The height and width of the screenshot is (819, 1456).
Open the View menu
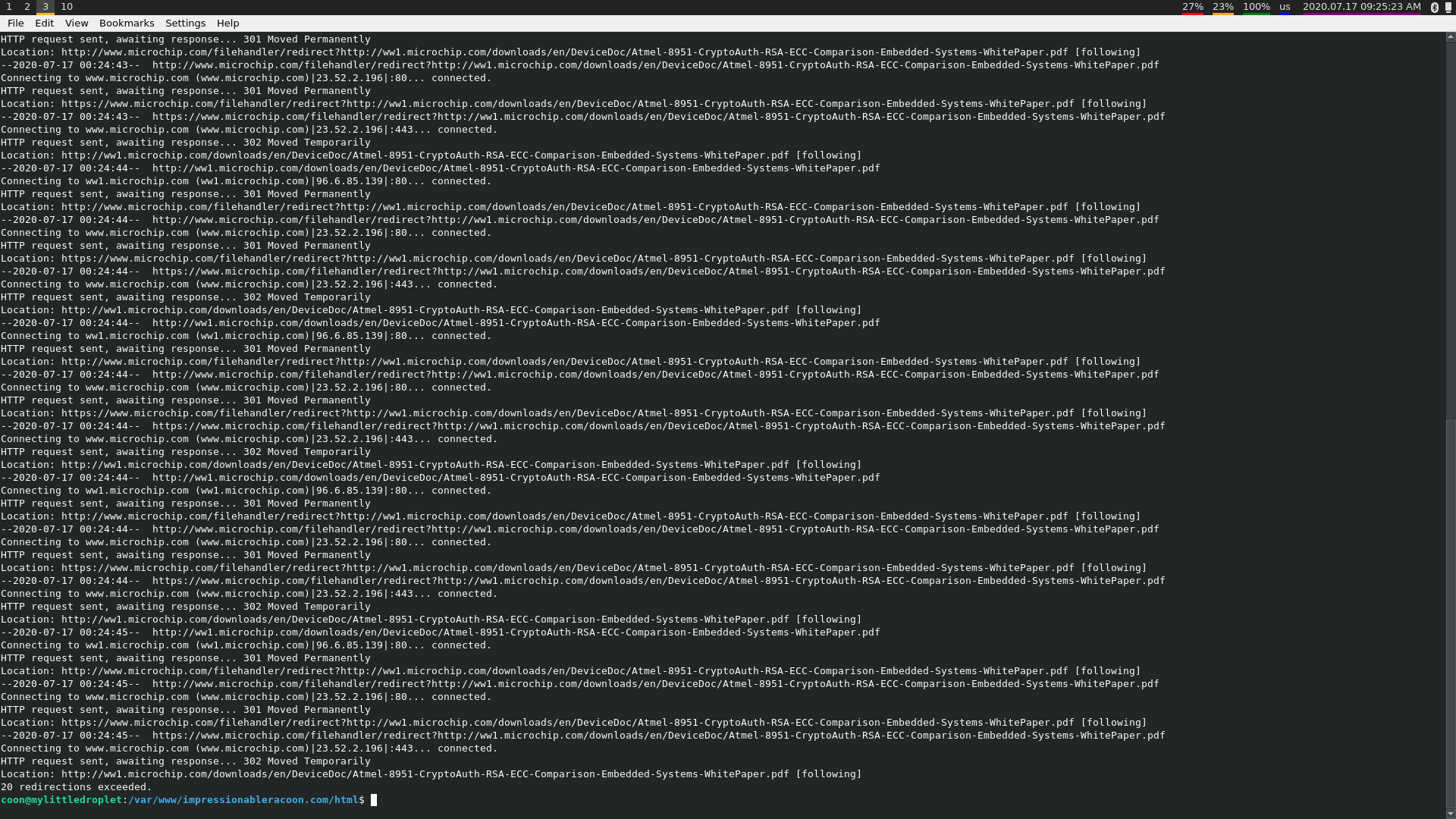pyautogui.click(x=77, y=24)
